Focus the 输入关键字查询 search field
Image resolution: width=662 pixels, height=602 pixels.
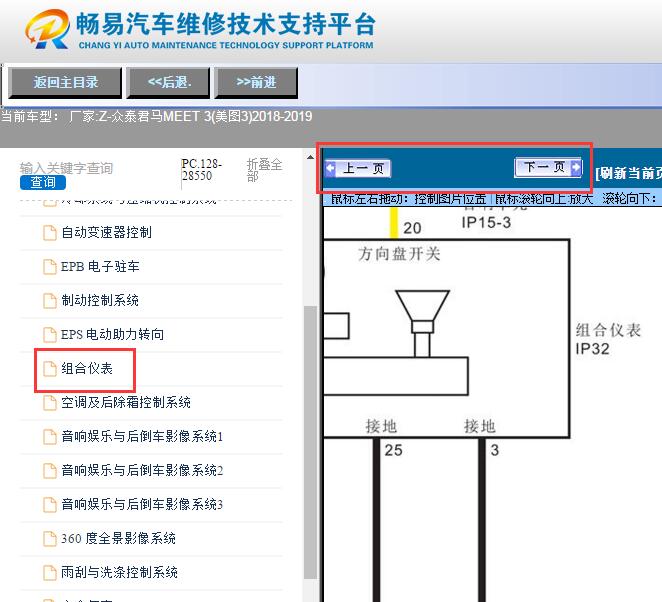66,168
